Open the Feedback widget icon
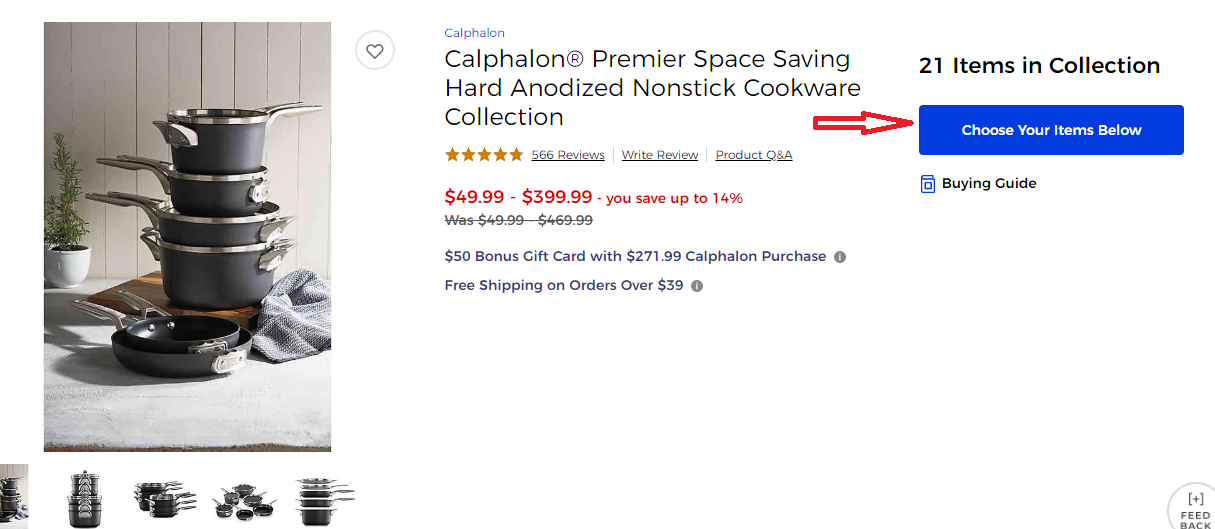The width and height of the screenshot is (1215, 529). [x=1195, y=508]
